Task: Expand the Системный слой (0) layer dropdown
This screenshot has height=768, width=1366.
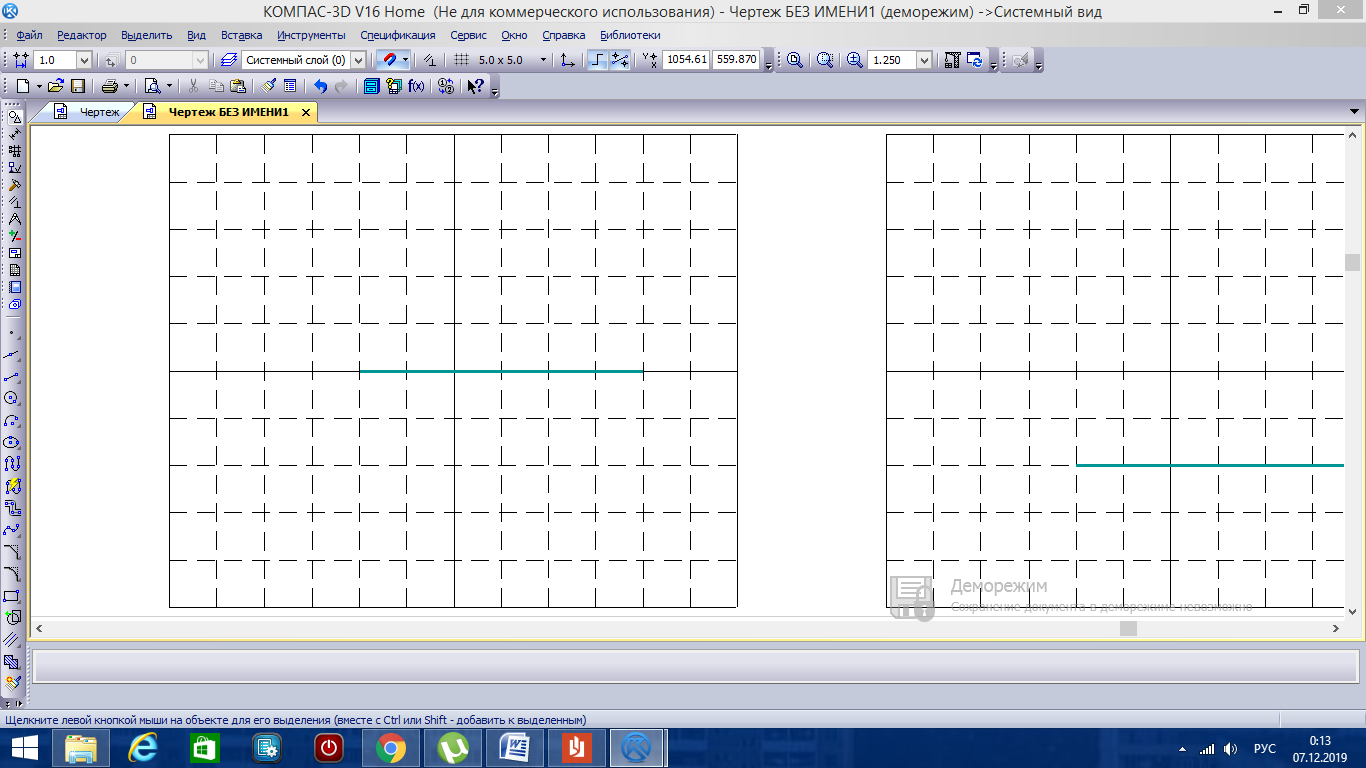Action: click(x=357, y=60)
